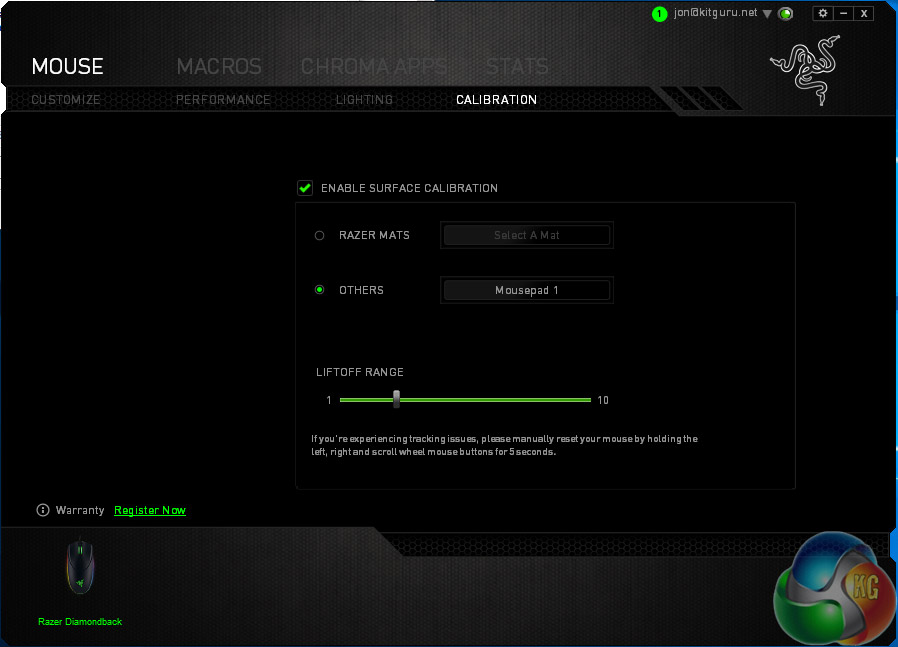Click the LIFTOFF RANGE label

pos(360,372)
